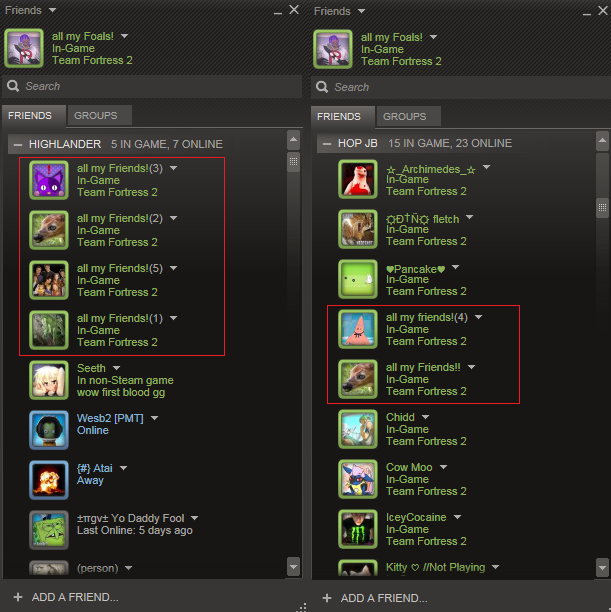The image size is (611, 612).
Task: Click scroll-down arrow of left friends list
Action: [294, 567]
